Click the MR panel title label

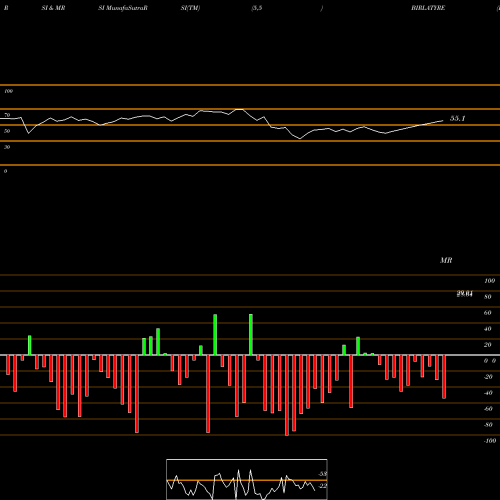coord(446,260)
